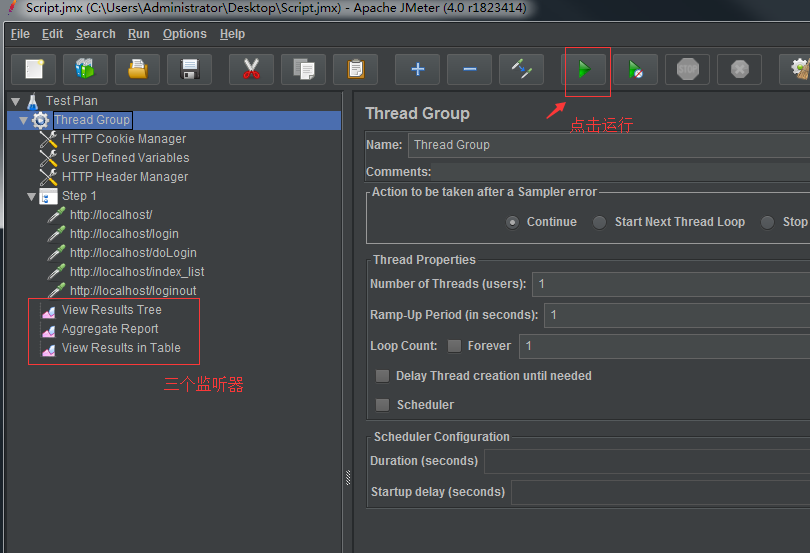Viewport: 810px width, 553px height.
Task: Click the Open file folder icon
Action: [137, 69]
